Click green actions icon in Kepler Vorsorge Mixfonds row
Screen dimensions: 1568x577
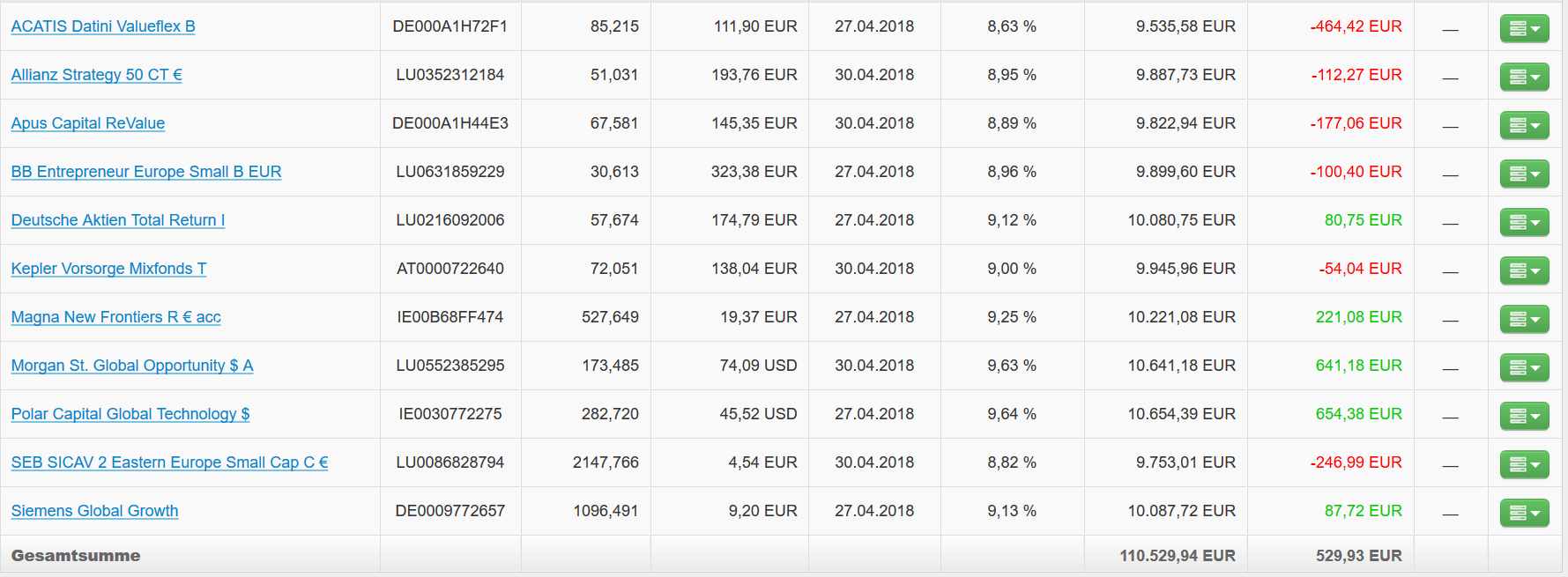[x=1524, y=270]
